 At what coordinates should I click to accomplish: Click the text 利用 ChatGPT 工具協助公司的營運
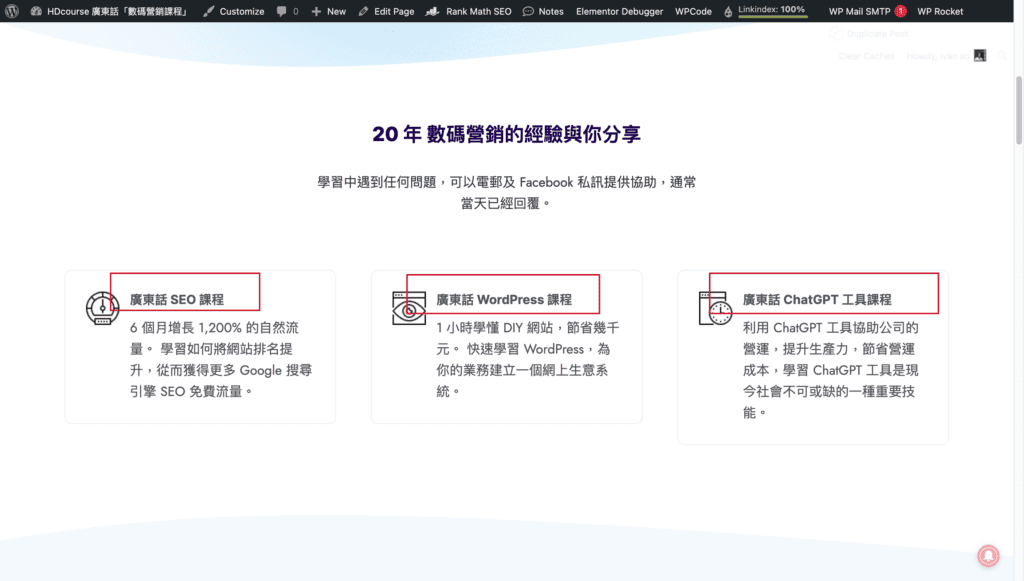pyautogui.click(x=830, y=338)
